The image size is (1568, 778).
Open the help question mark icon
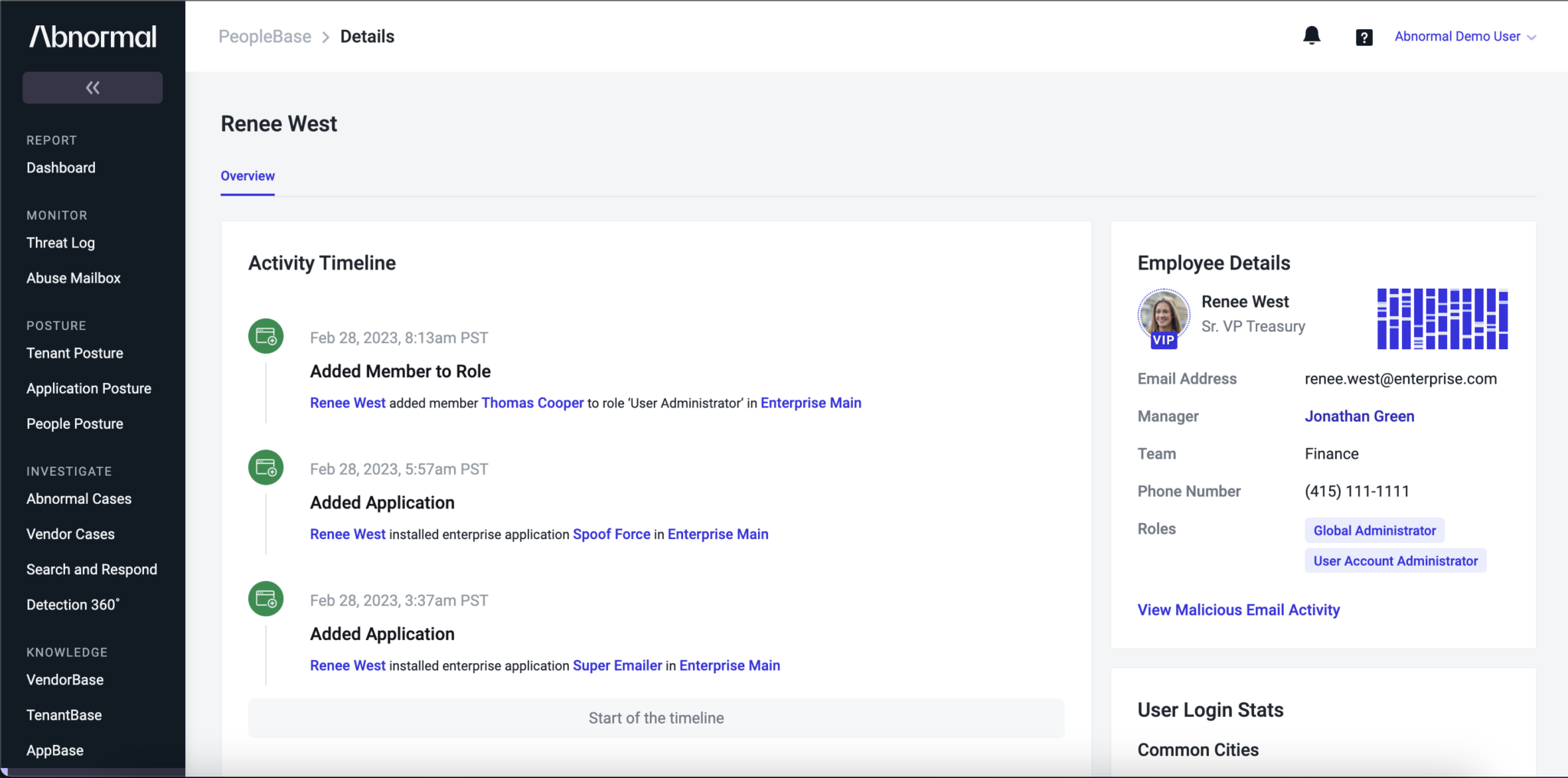click(1364, 38)
